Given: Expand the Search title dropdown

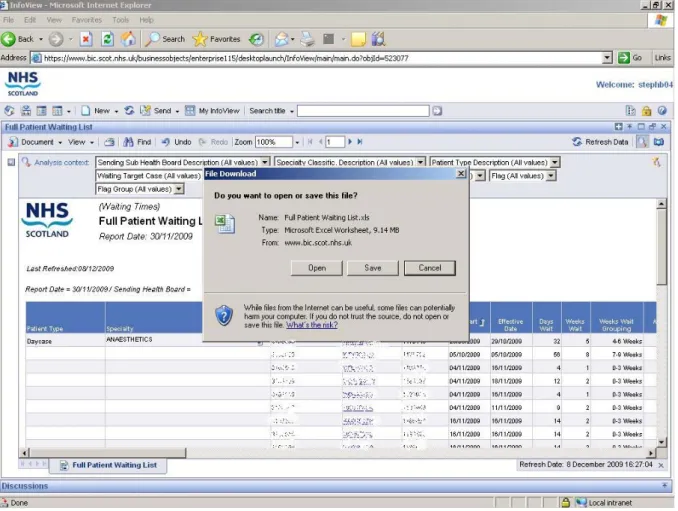Looking at the screenshot, I should click(292, 112).
